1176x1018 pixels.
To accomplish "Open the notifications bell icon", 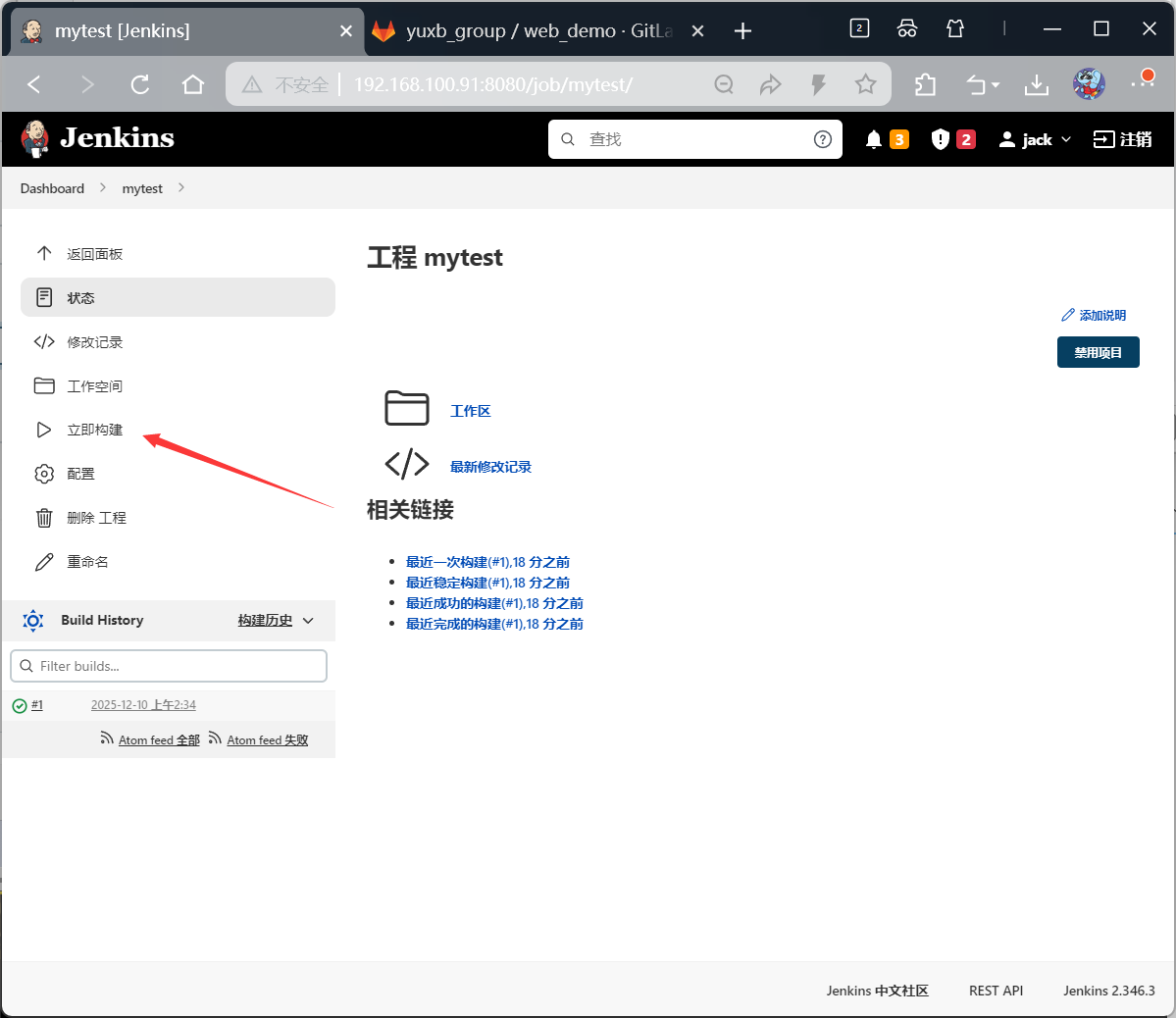I will (873, 139).
